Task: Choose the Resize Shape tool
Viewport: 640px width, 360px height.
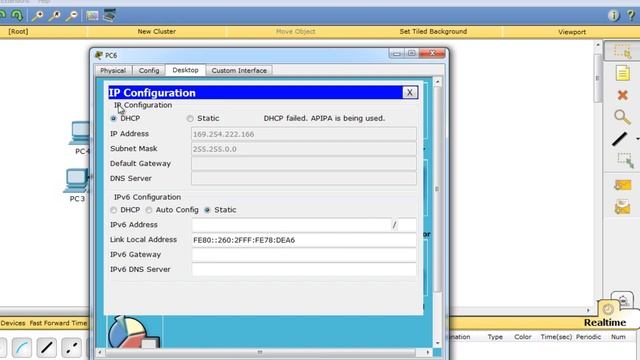Action: click(x=625, y=160)
